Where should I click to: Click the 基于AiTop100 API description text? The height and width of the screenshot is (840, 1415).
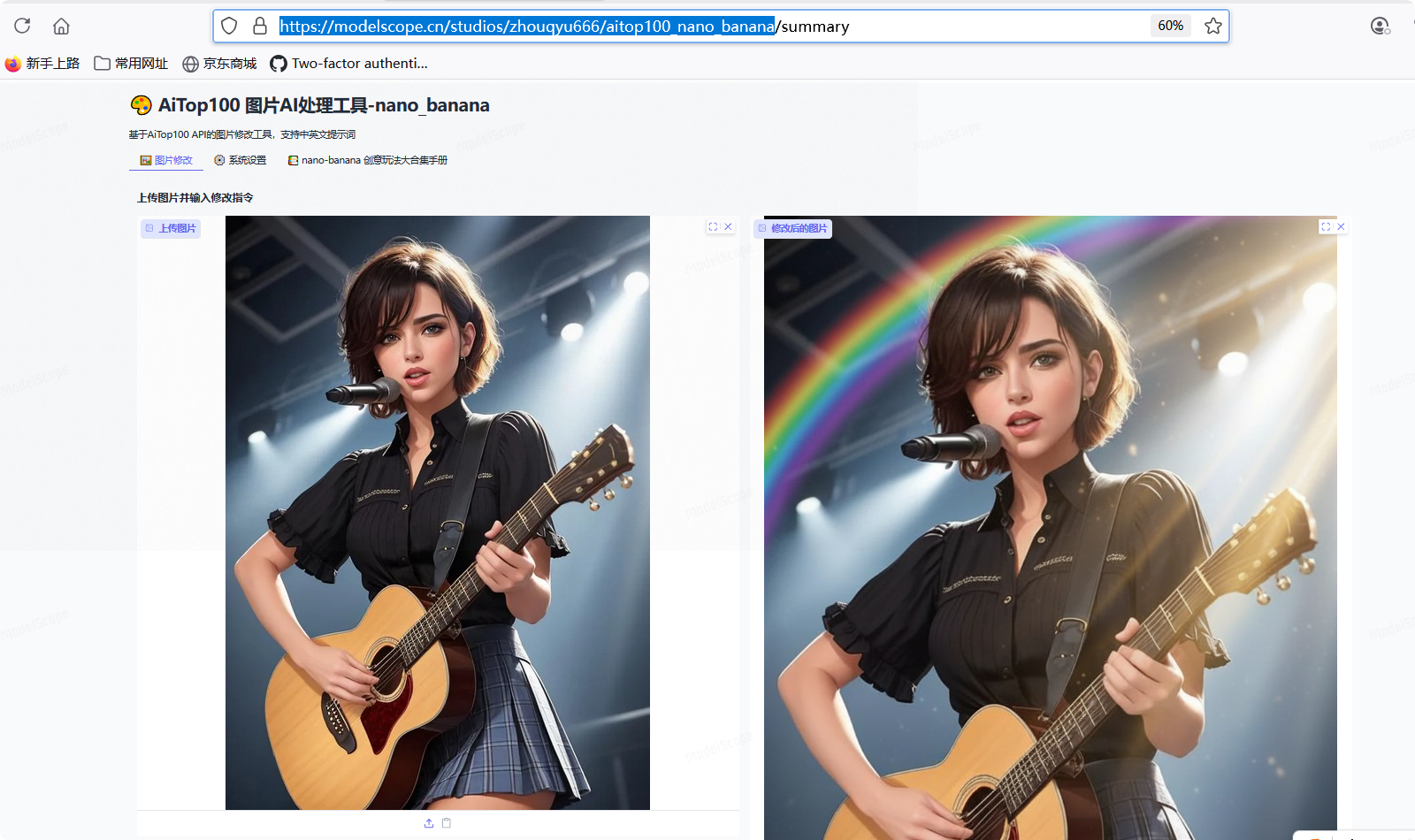242,134
